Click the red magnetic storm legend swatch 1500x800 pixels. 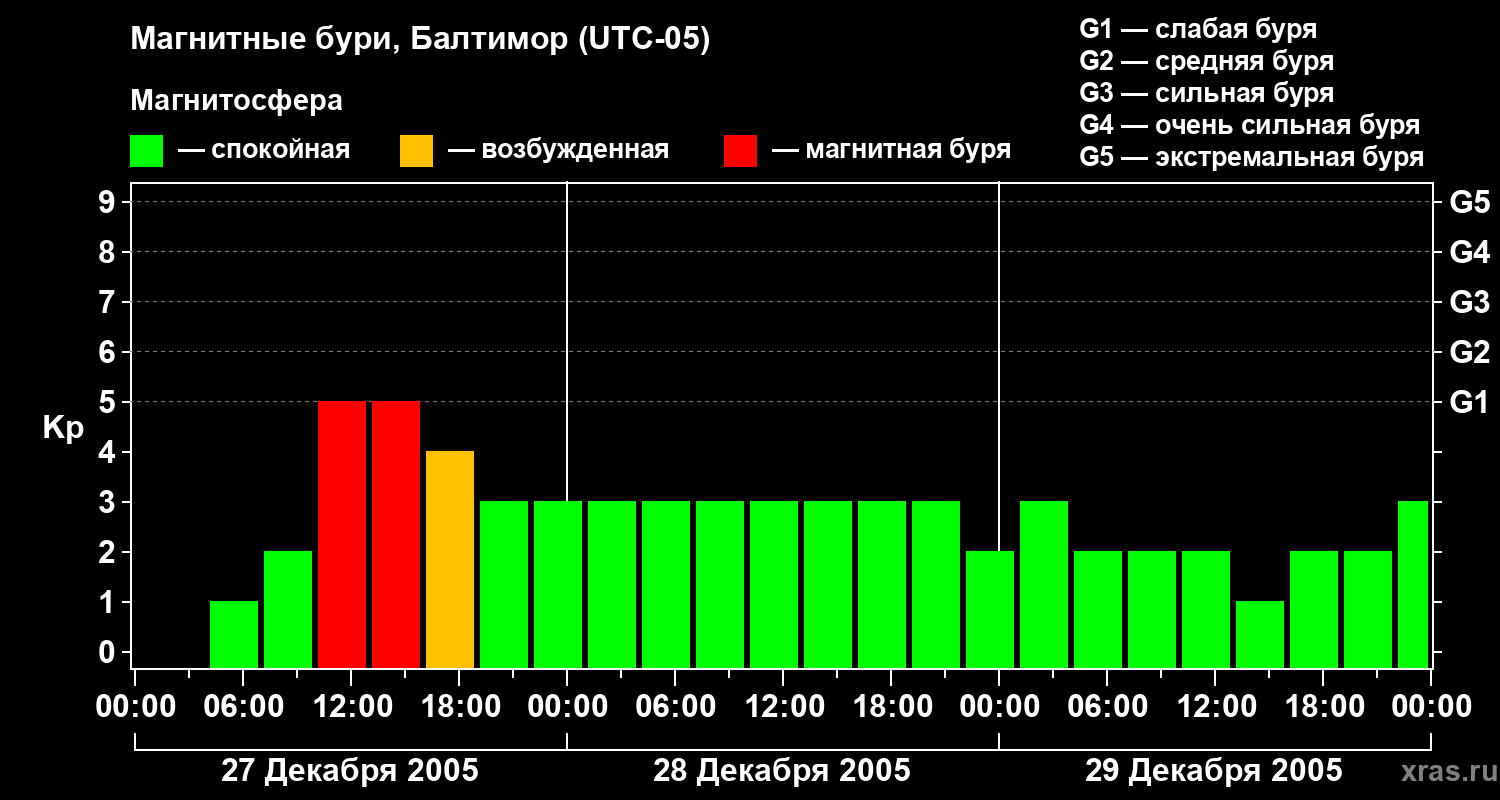point(741,151)
